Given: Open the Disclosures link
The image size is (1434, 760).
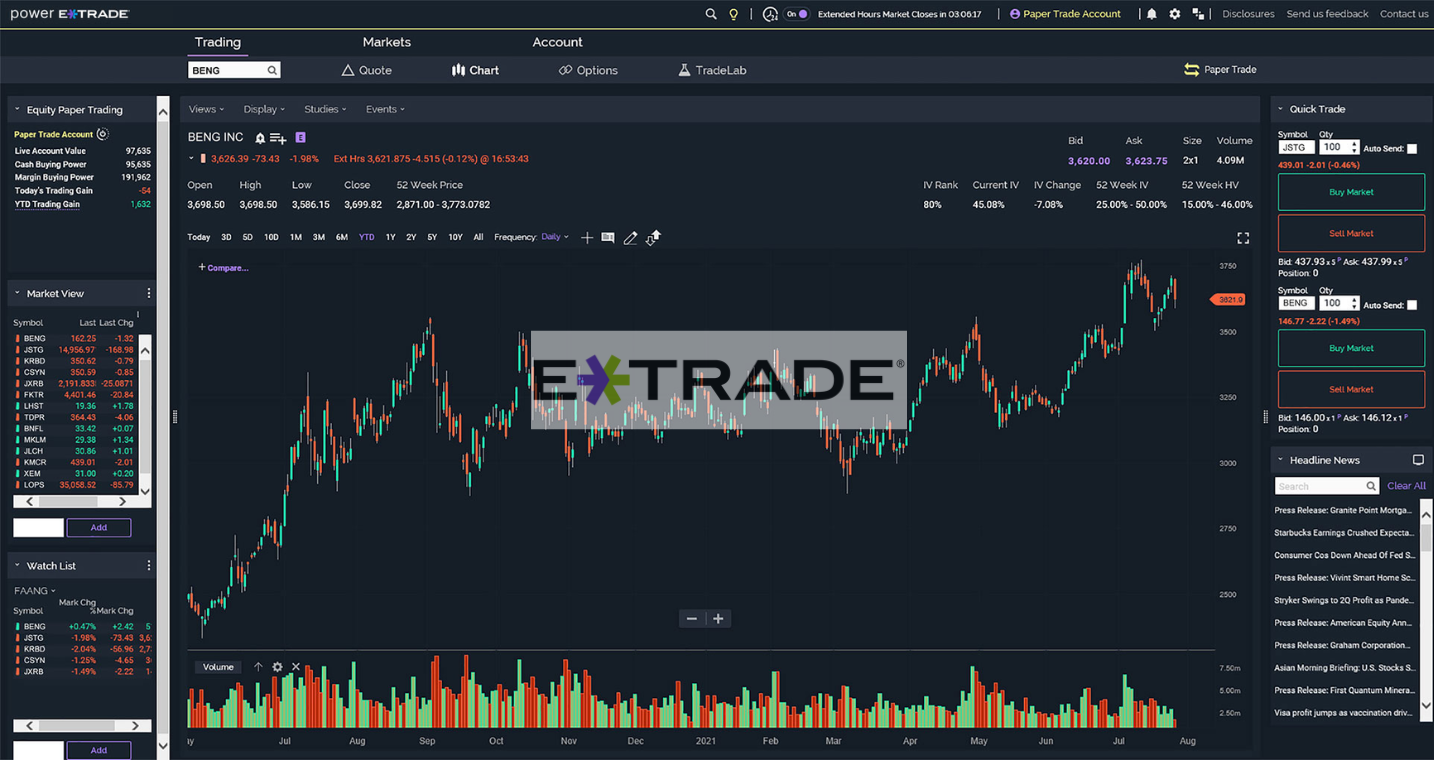Looking at the screenshot, I should pyautogui.click(x=1248, y=14).
